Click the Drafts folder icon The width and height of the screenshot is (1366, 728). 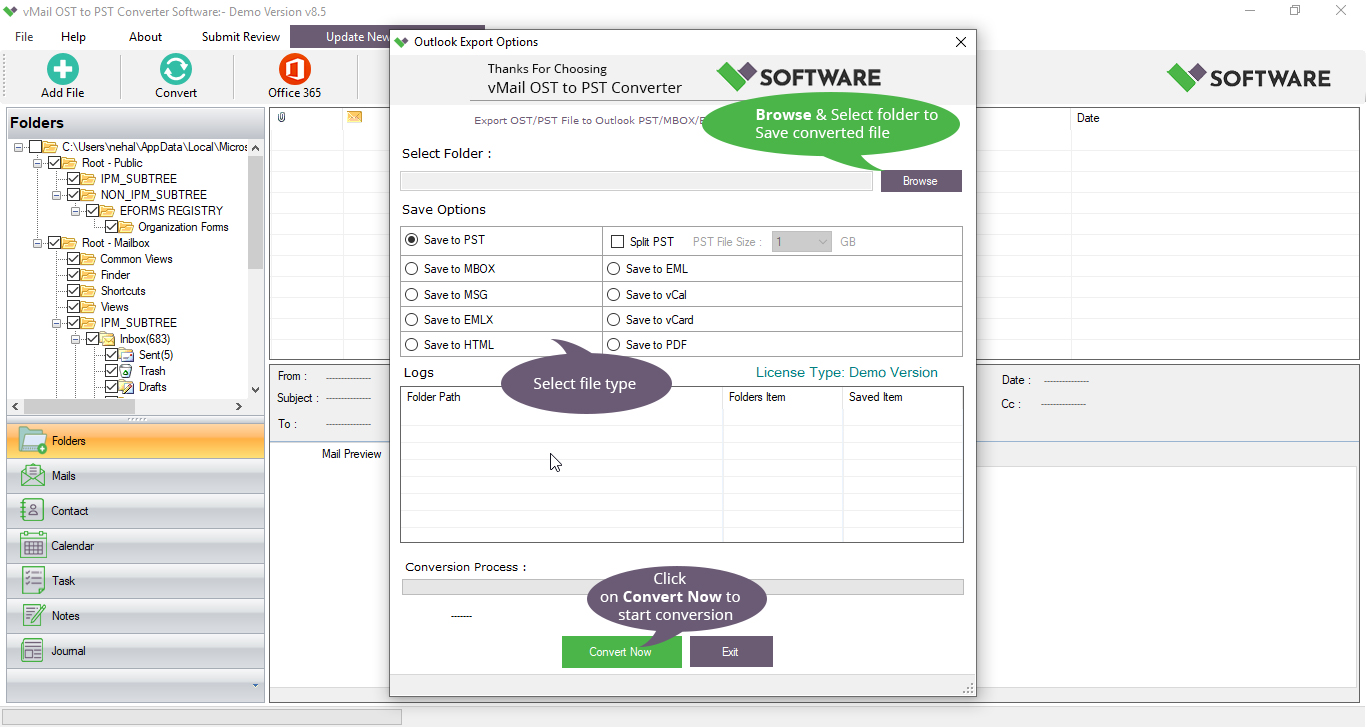click(x=127, y=387)
